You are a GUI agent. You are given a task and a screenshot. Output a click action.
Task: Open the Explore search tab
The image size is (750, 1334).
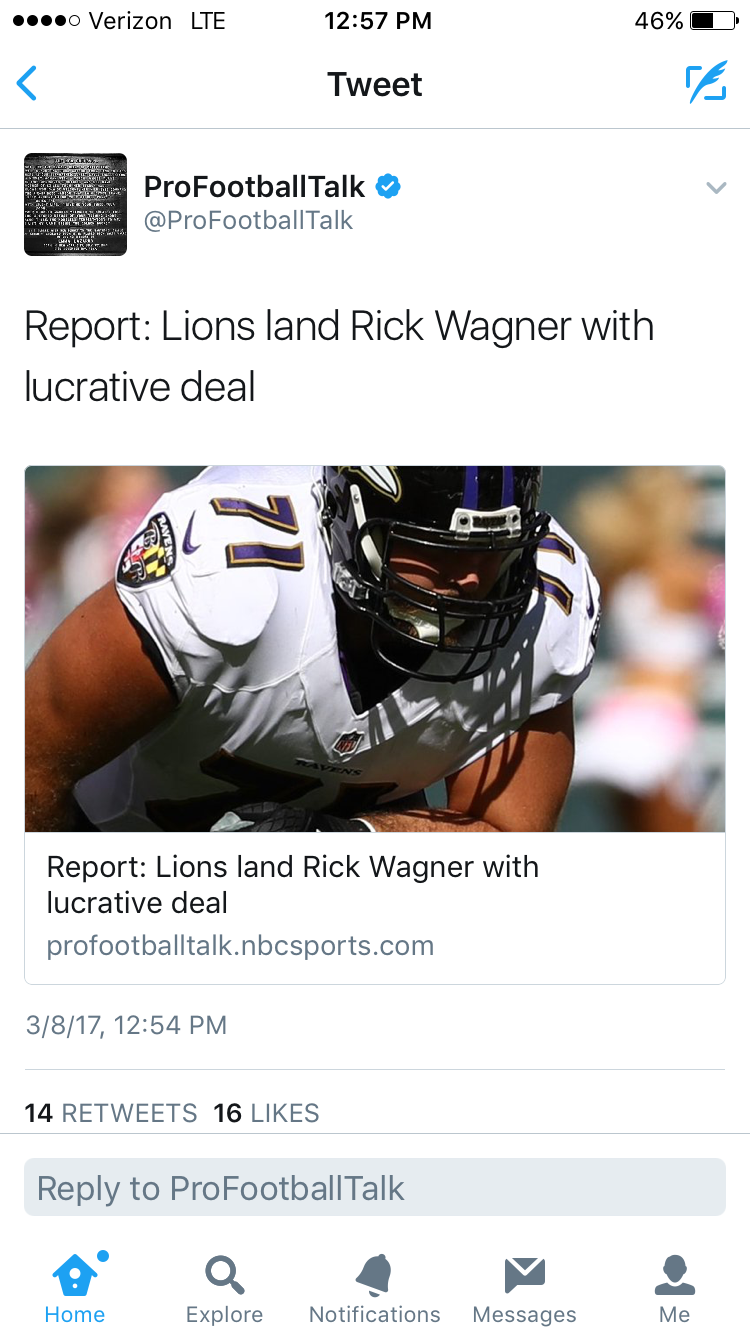225,1288
